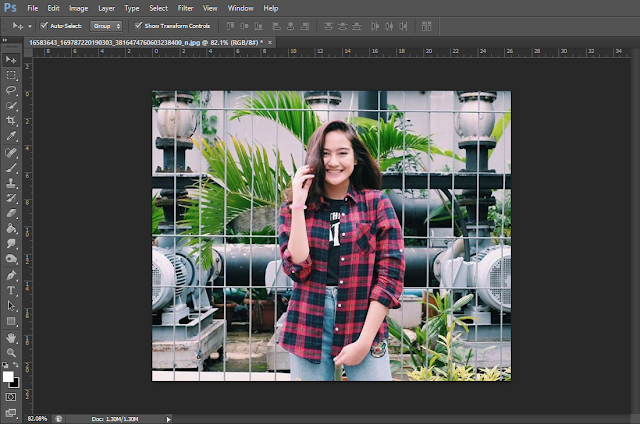This screenshot has height=424, width=640.
Task: Open the Filter menu
Action: pos(185,8)
